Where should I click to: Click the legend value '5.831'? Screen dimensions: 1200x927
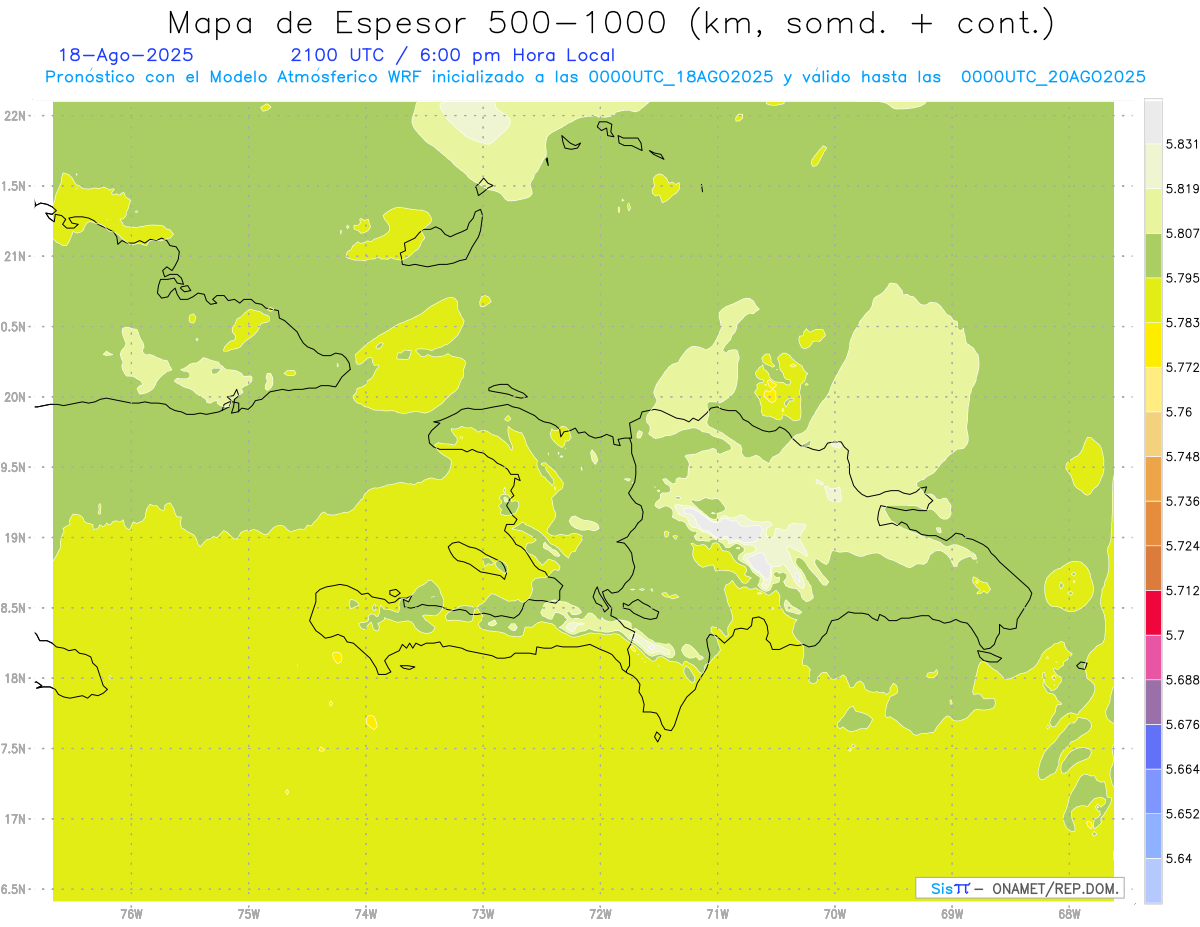(x=1182, y=144)
